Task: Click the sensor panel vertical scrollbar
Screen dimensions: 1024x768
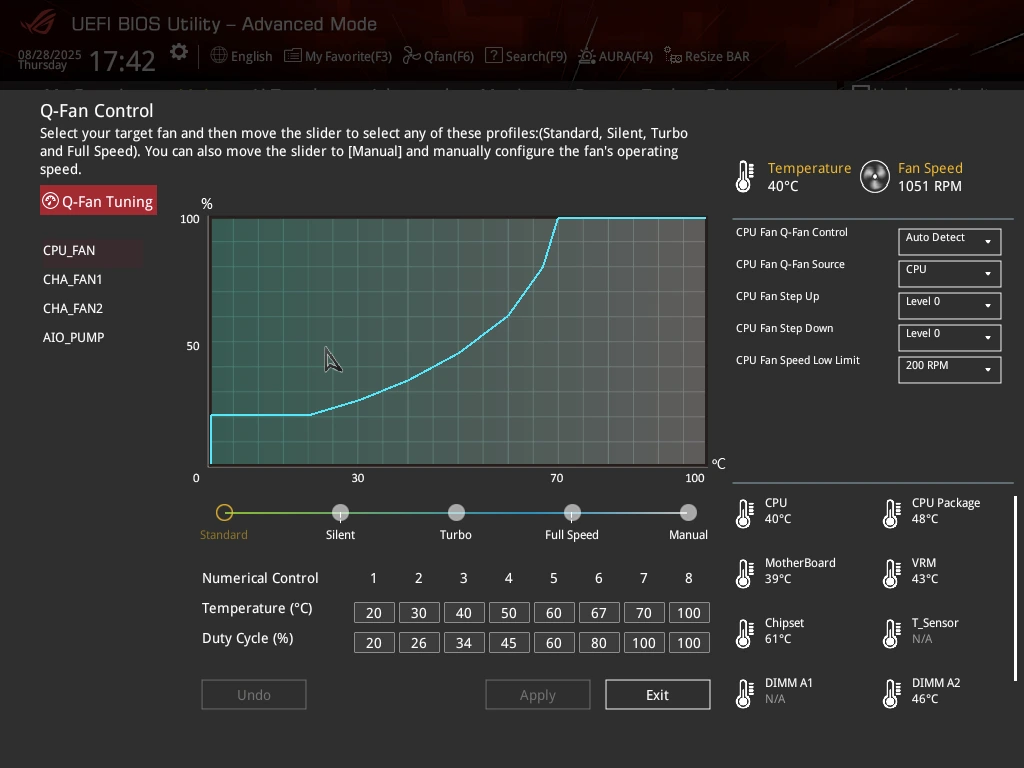Action: point(1015,589)
